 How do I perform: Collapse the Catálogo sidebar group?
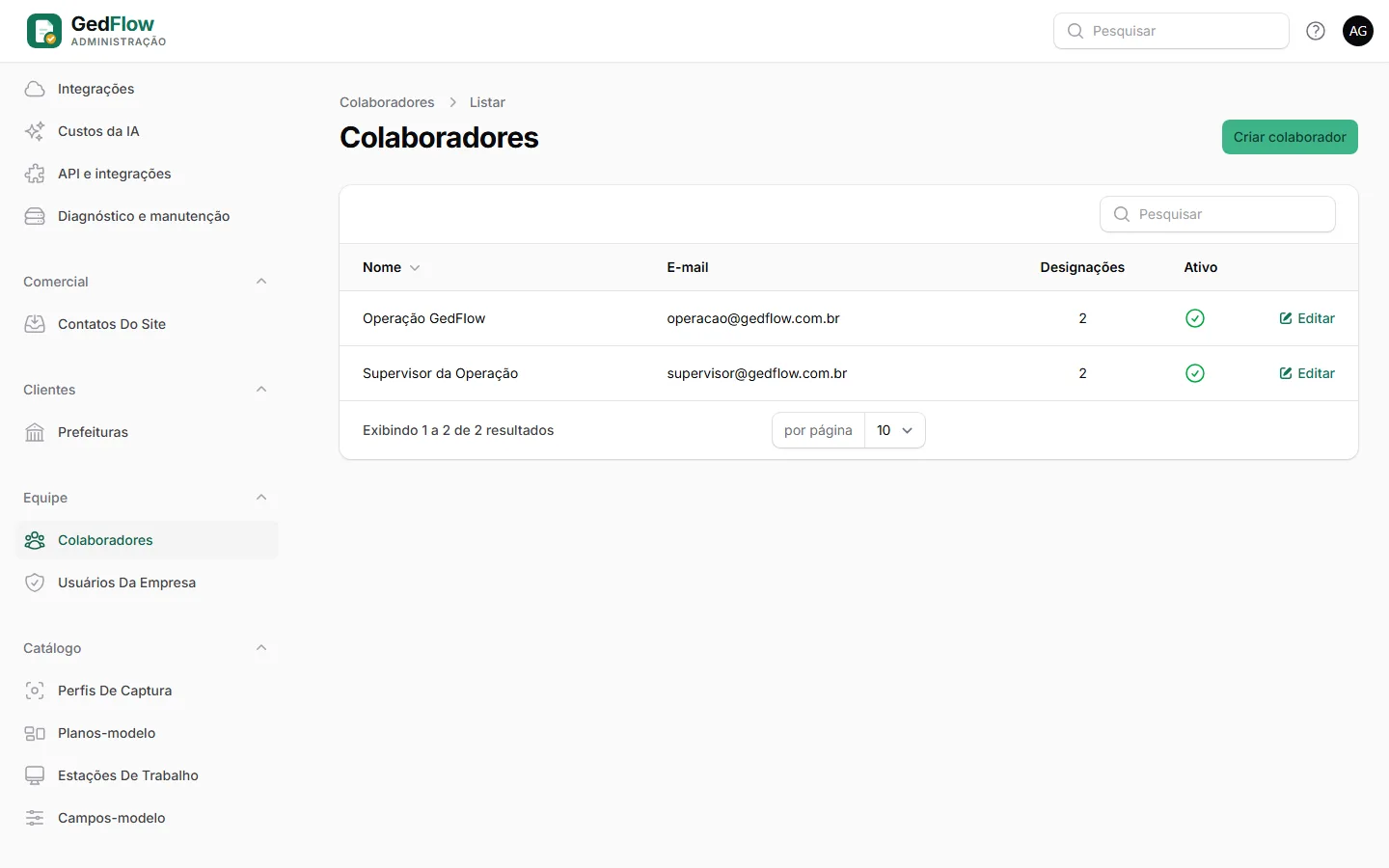(x=261, y=648)
